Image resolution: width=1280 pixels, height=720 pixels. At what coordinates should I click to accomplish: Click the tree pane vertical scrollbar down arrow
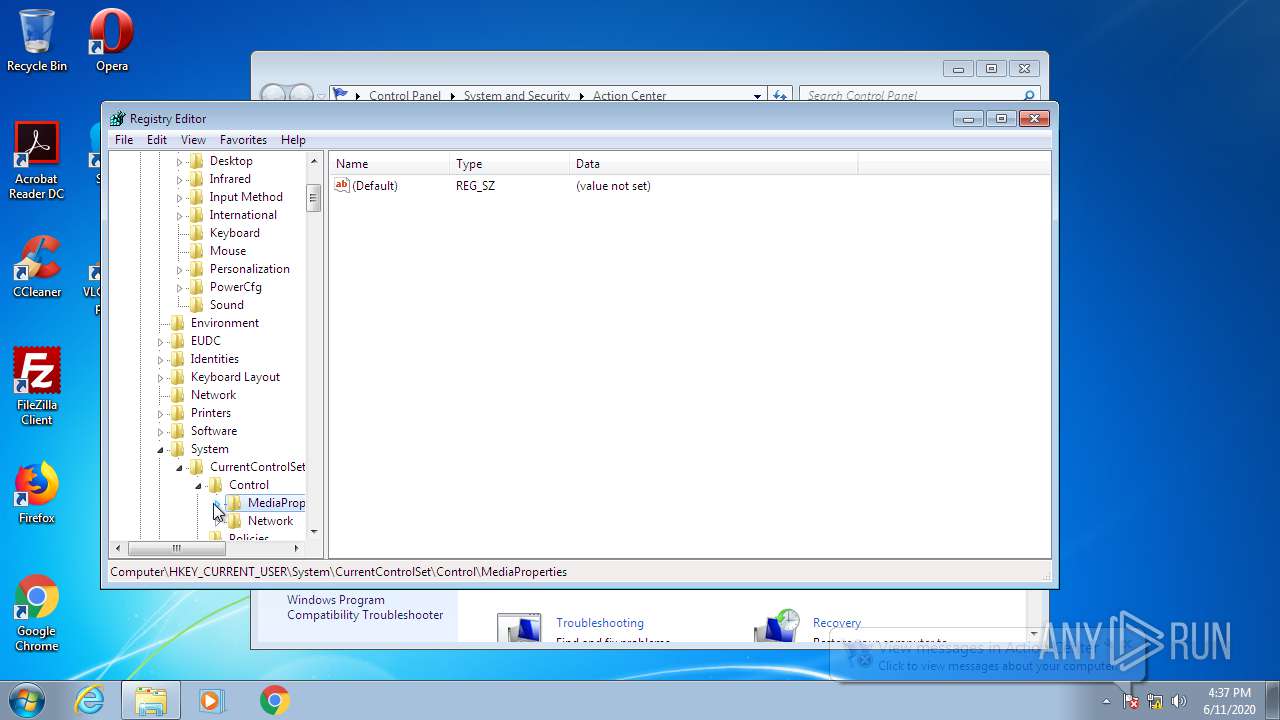314,532
